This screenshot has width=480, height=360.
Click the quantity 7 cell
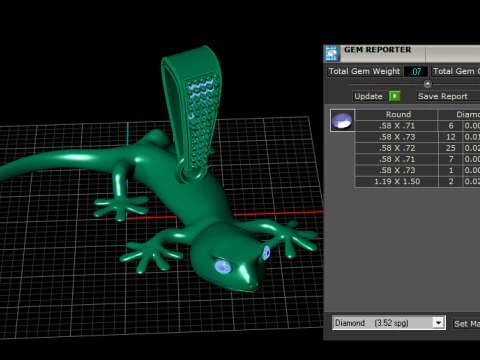[450, 159]
